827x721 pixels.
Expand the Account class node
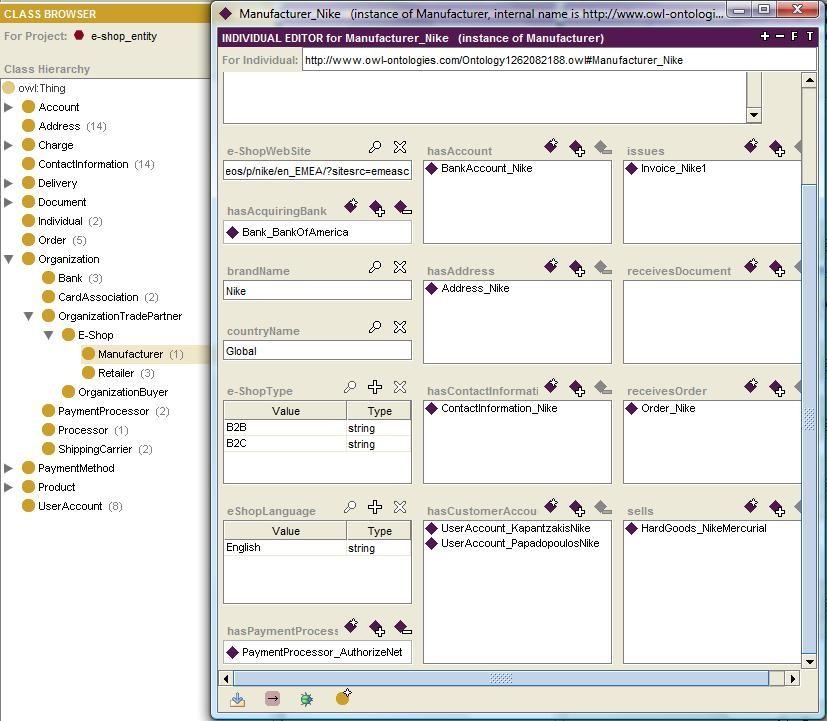pos(8,108)
